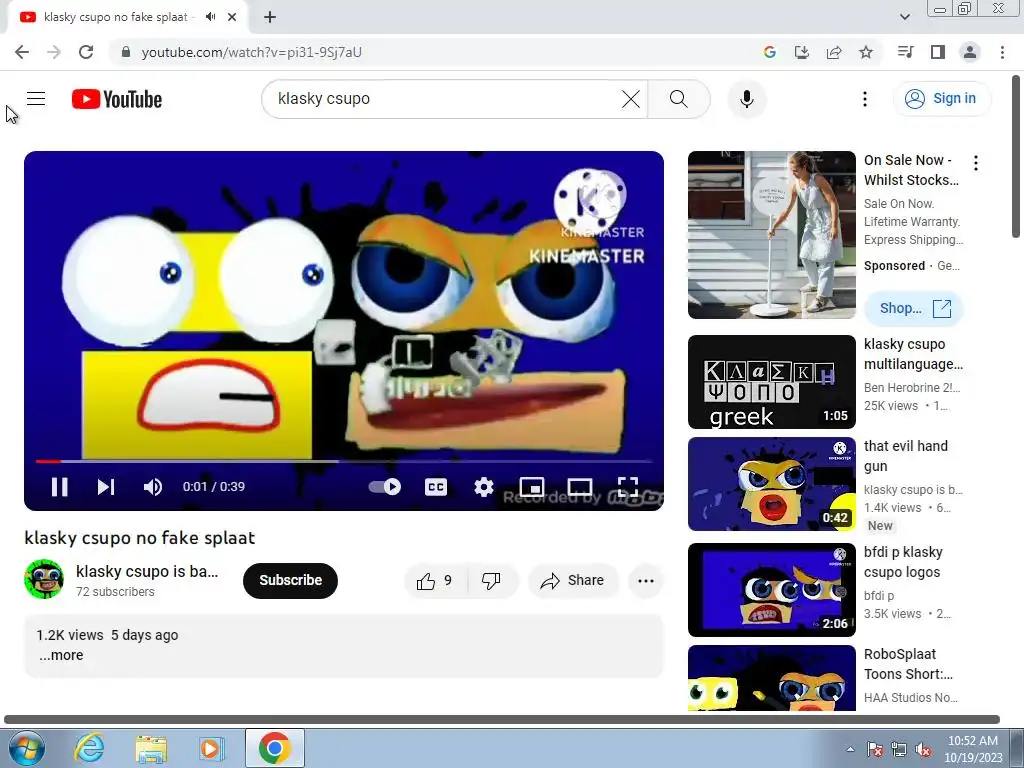
Task: Close the klasky csupo tab
Action: tap(232, 17)
